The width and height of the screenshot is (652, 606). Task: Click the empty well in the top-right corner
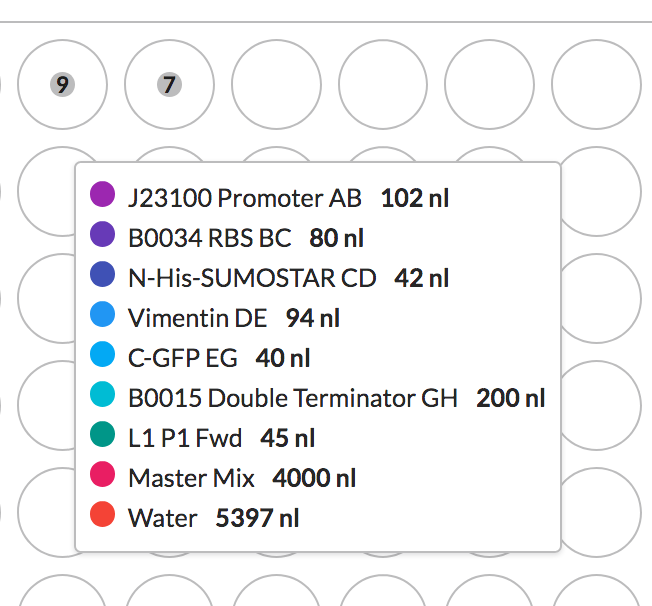596,85
